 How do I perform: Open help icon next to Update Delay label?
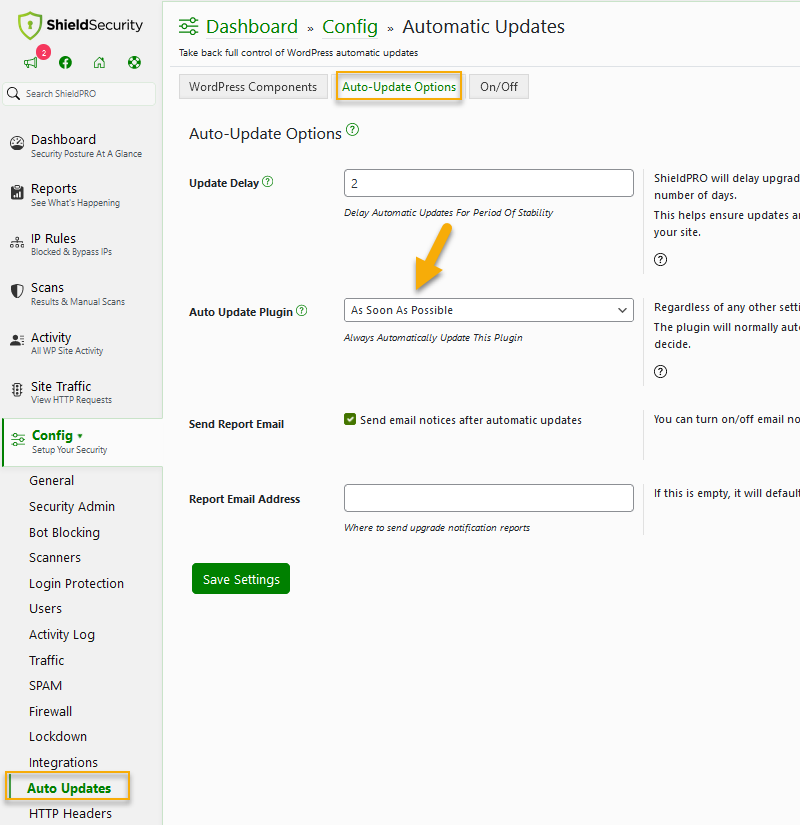(267, 182)
